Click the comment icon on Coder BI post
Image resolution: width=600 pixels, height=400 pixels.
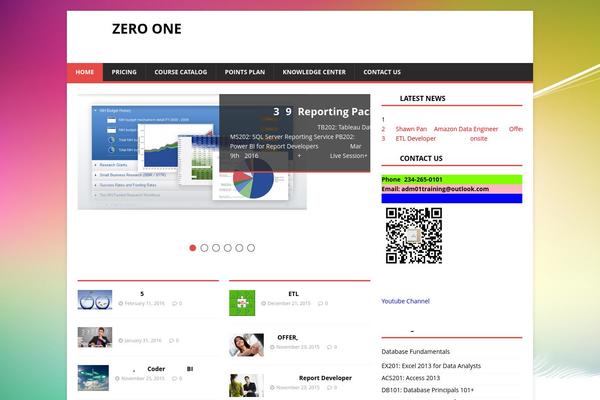tap(174, 379)
